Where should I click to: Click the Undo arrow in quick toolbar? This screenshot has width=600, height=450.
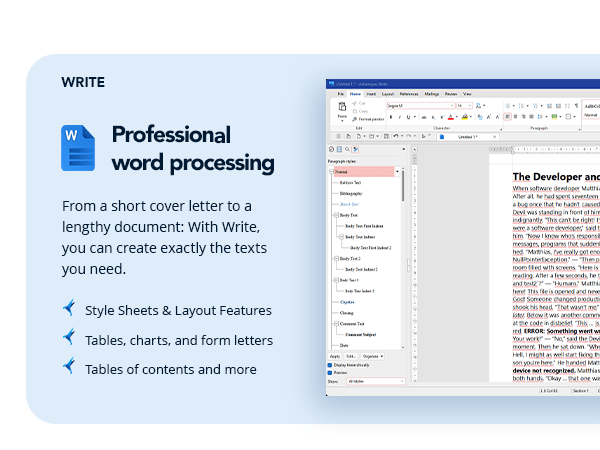click(x=396, y=136)
